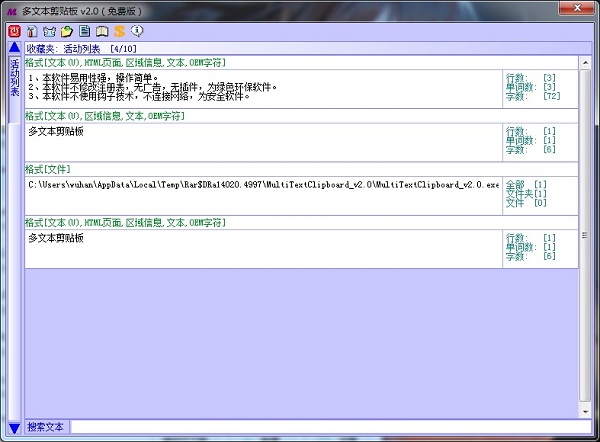The image size is (600, 442).
Task: Select the MultiTextClipboard_v2.0.exe file path entry
Action: tap(263, 196)
